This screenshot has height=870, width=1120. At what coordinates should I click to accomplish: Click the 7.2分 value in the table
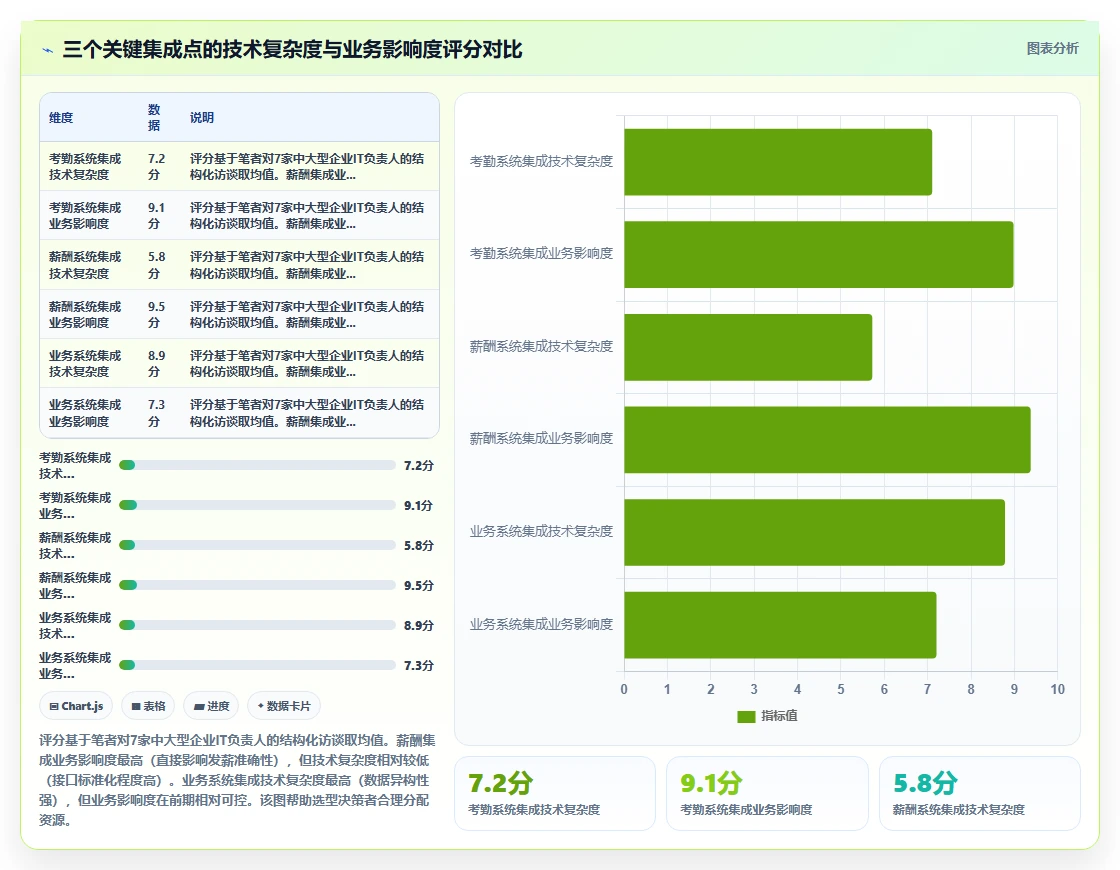tap(156, 166)
